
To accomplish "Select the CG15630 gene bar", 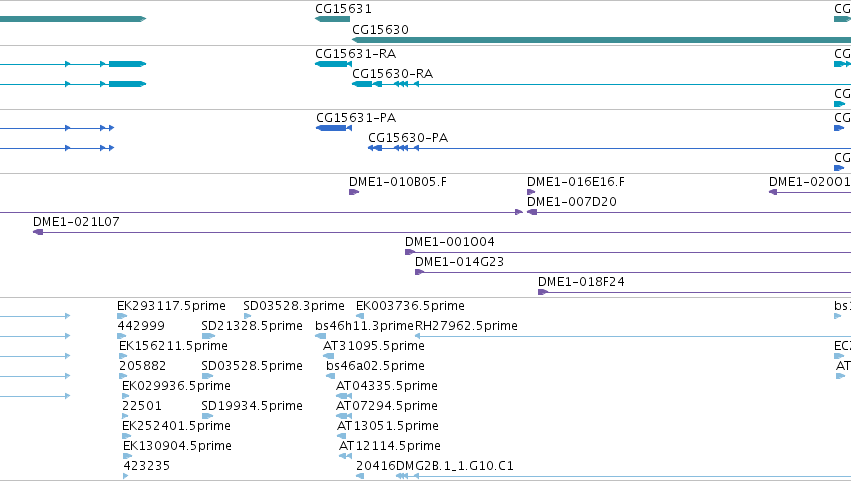I will (601, 40).
